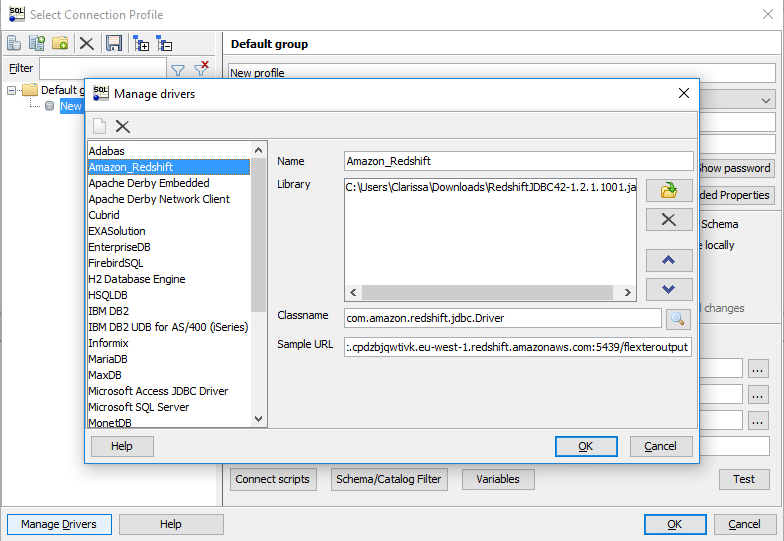
Task: Select HSQLDB driver
Action: (169, 295)
